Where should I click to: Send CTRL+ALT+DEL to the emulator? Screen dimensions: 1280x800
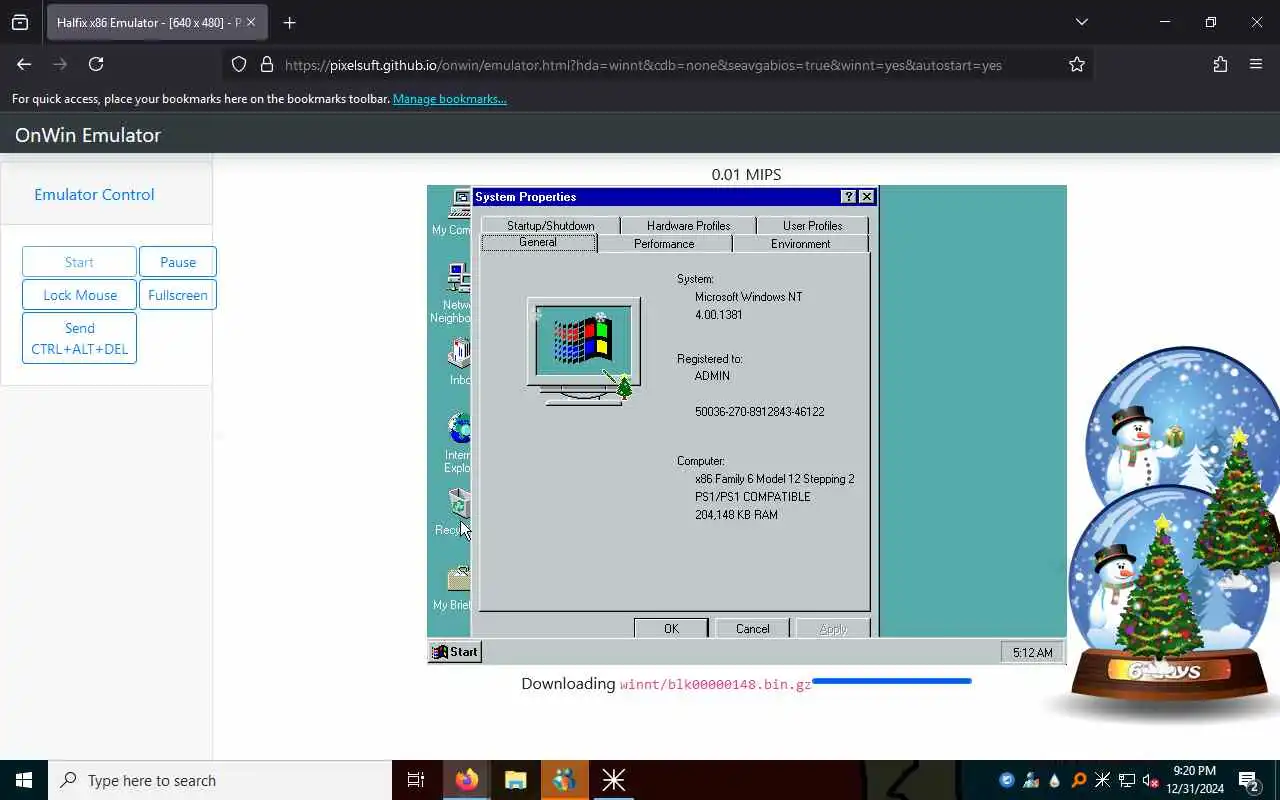pos(79,338)
